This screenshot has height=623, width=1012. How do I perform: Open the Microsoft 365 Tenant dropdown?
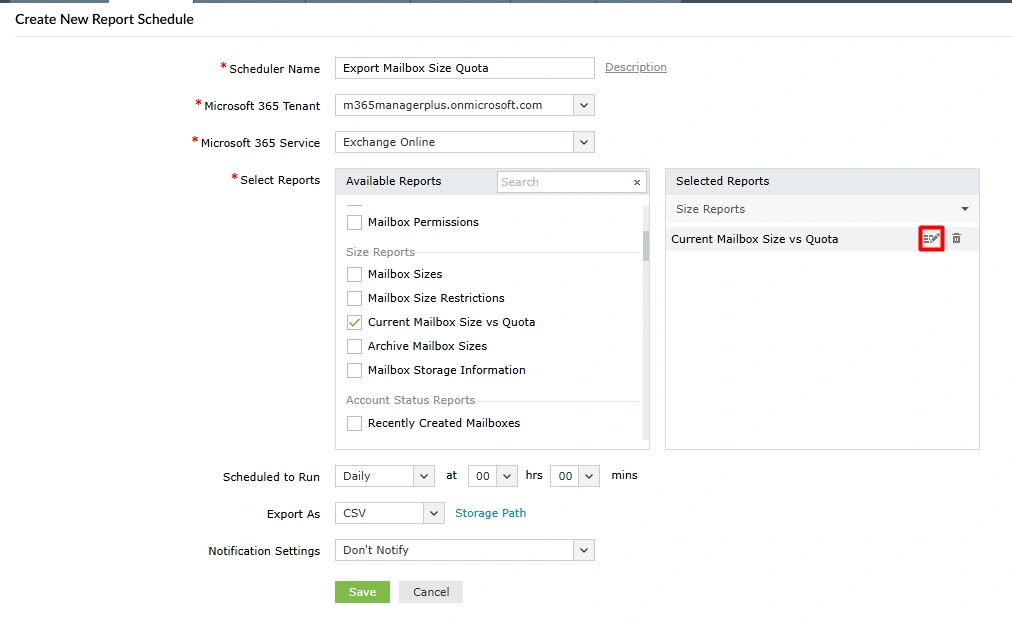click(583, 105)
